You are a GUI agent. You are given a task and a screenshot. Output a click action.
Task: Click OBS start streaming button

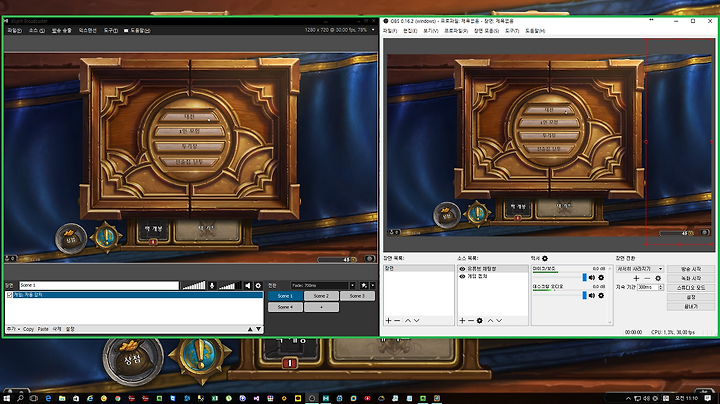[691, 269]
